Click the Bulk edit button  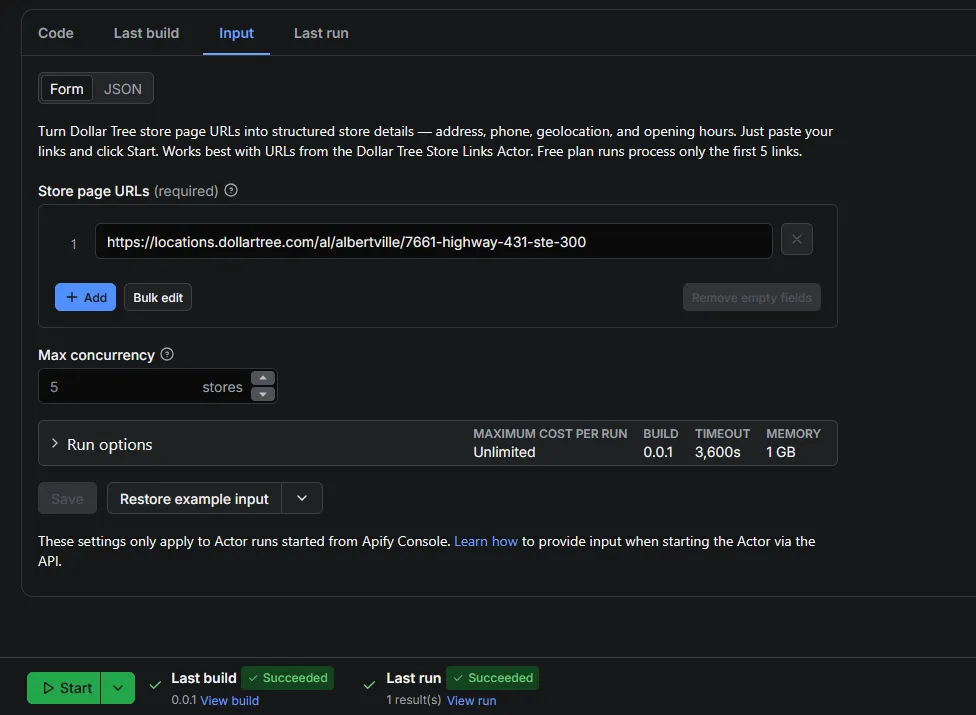(158, 297)
